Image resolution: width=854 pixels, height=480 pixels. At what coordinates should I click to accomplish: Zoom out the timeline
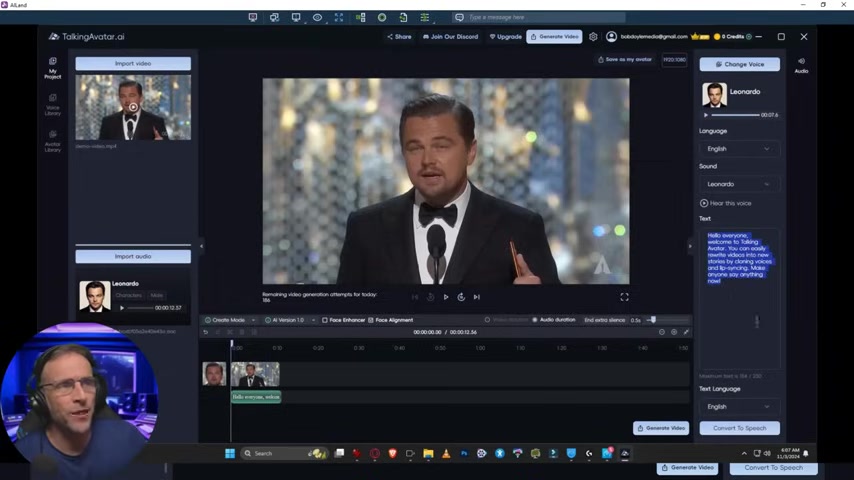pos(662,332)
